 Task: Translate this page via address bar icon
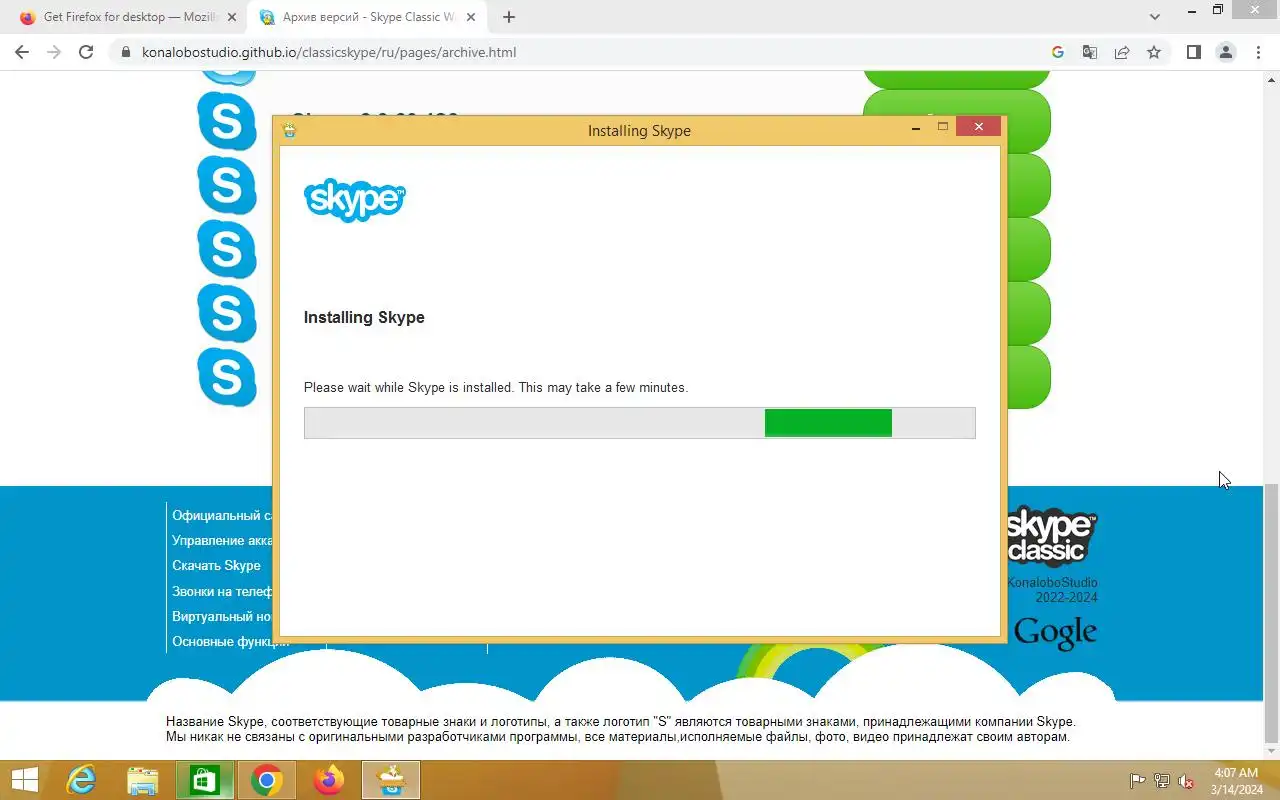1090,52
